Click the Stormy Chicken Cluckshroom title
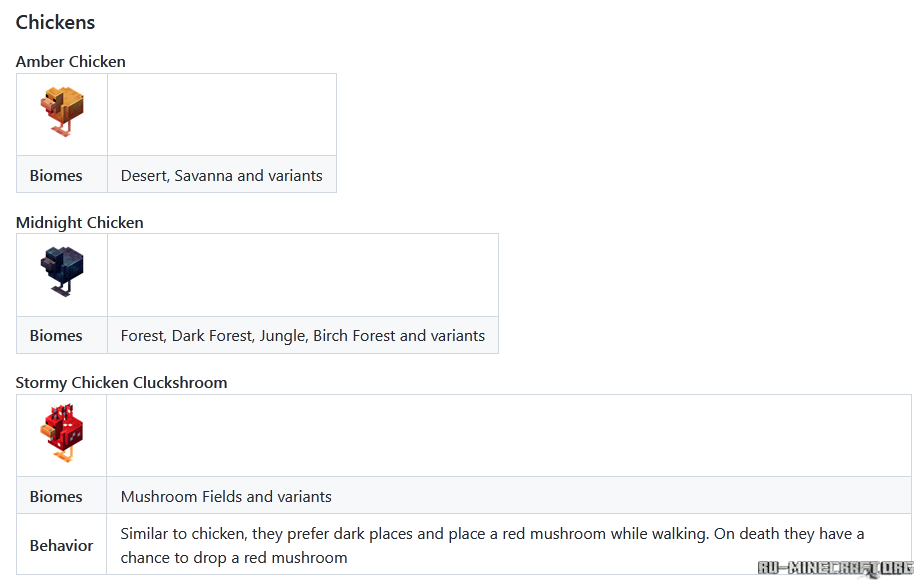Screen dimensions: 921x587 (x=121, y=383)
